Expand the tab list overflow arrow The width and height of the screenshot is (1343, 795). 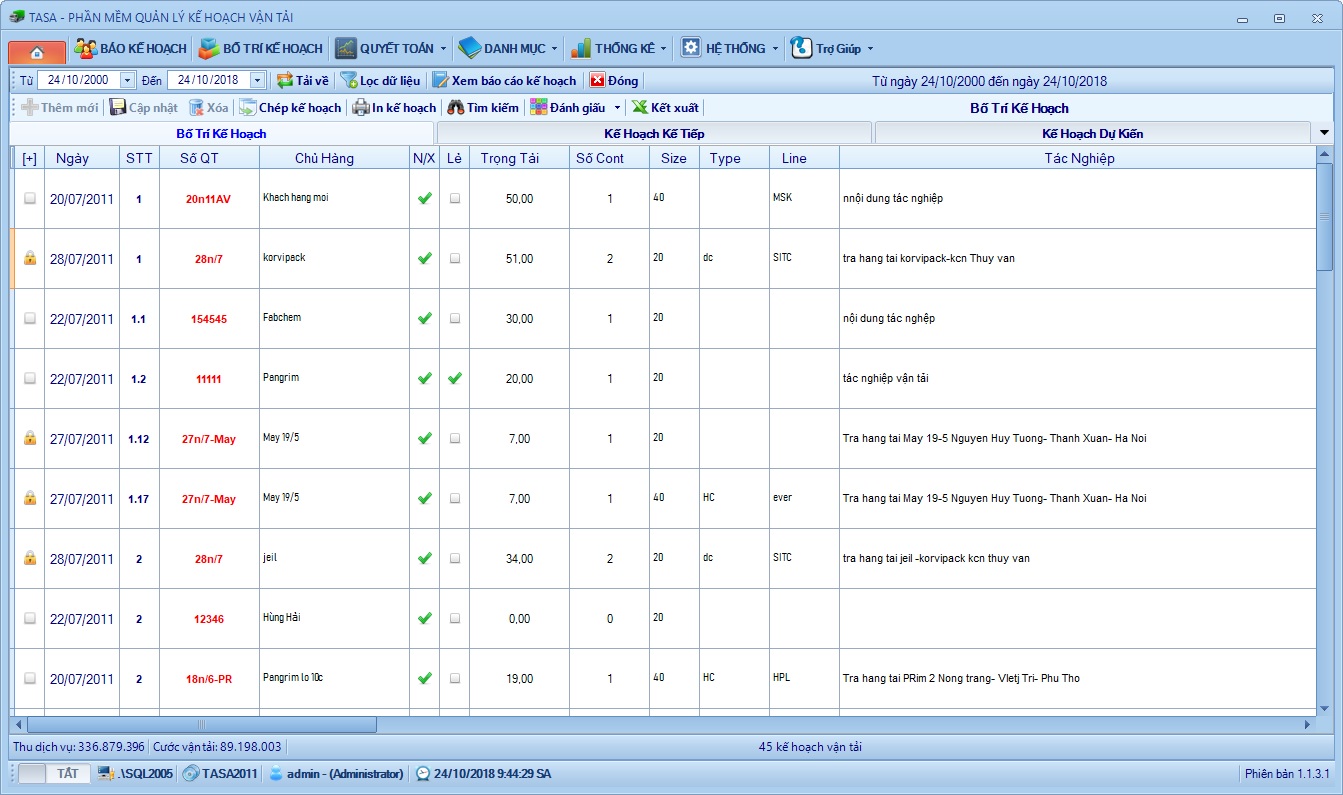1325,133
